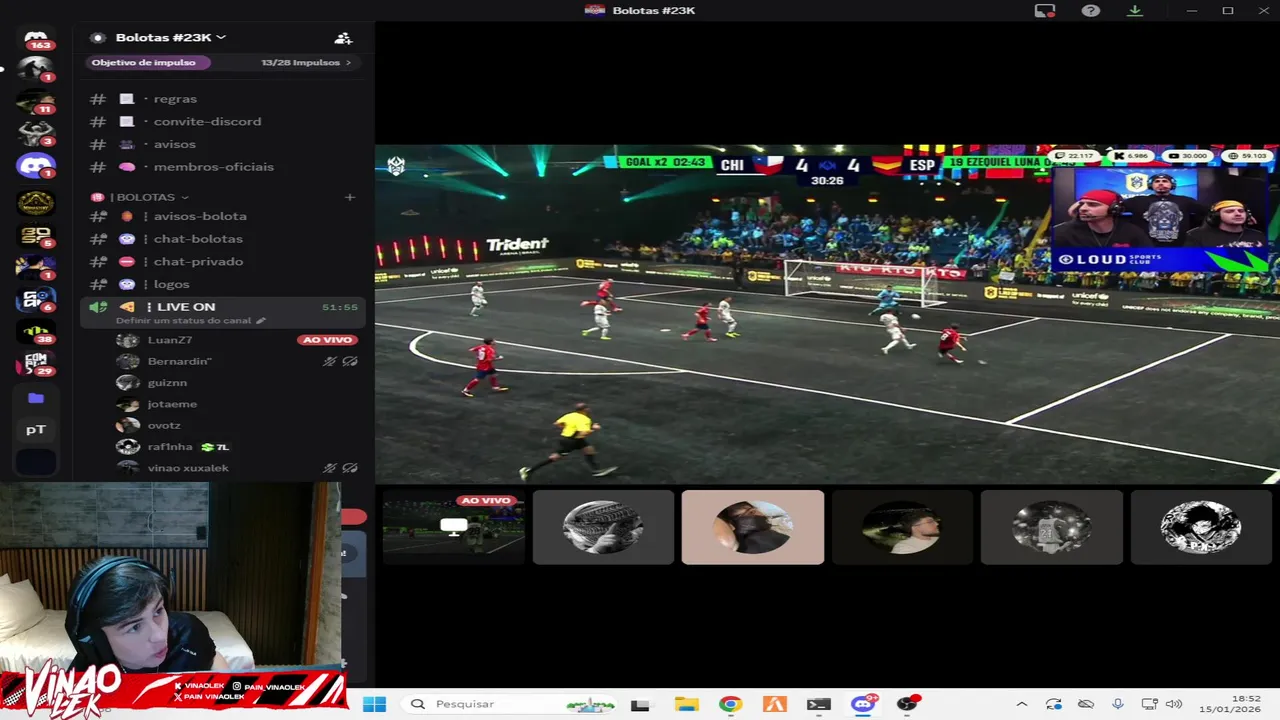The image size is (1280, 720).
Task: Show hidden icons in the system tray
Action: click(1021, 704)
